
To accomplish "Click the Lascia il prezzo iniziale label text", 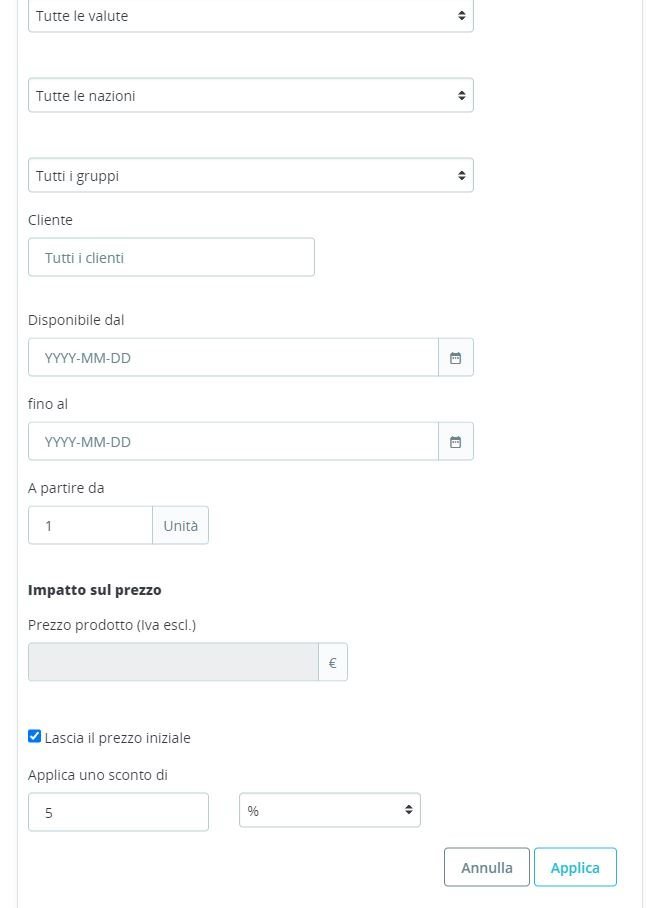I will (118, 738).
